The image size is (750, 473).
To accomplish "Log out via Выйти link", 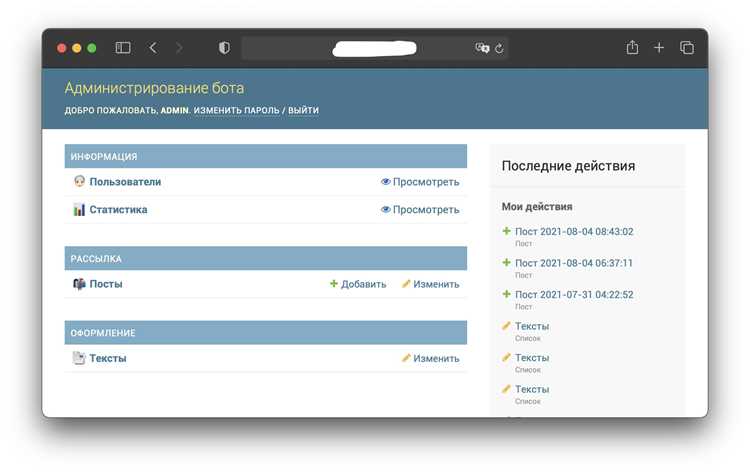I will tap(303, 110).
